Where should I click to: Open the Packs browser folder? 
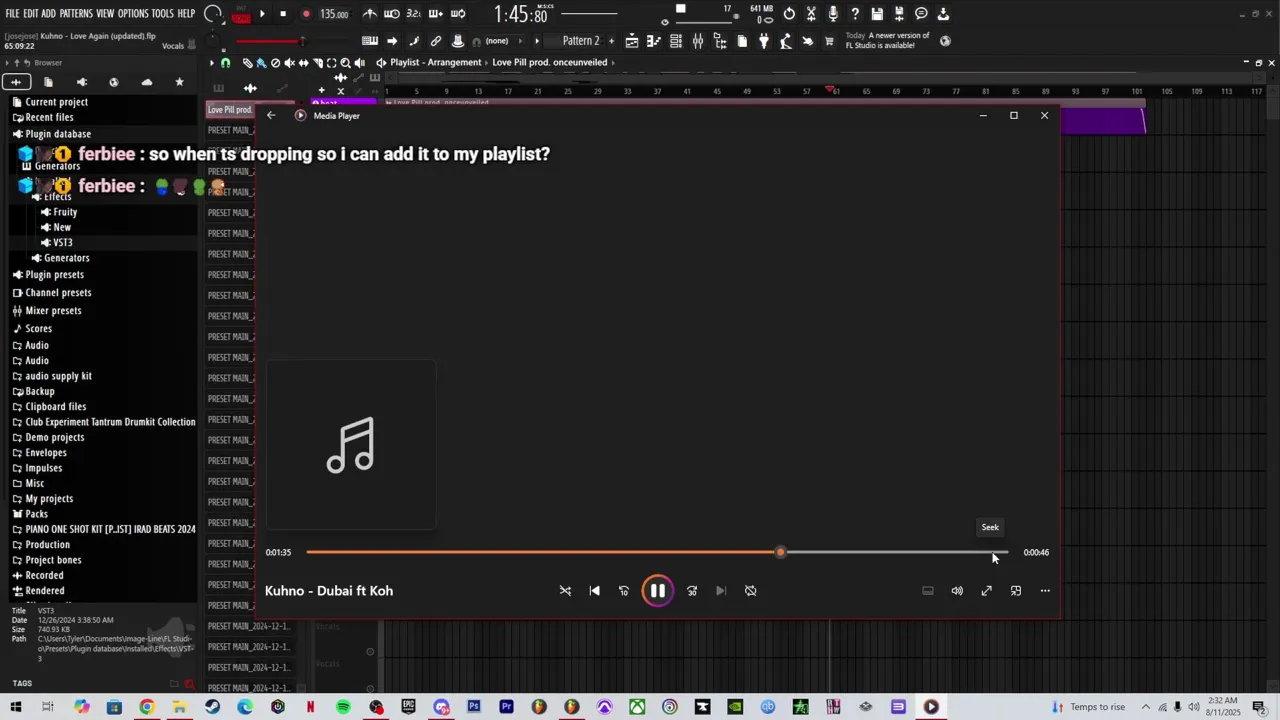coord(36,514)
